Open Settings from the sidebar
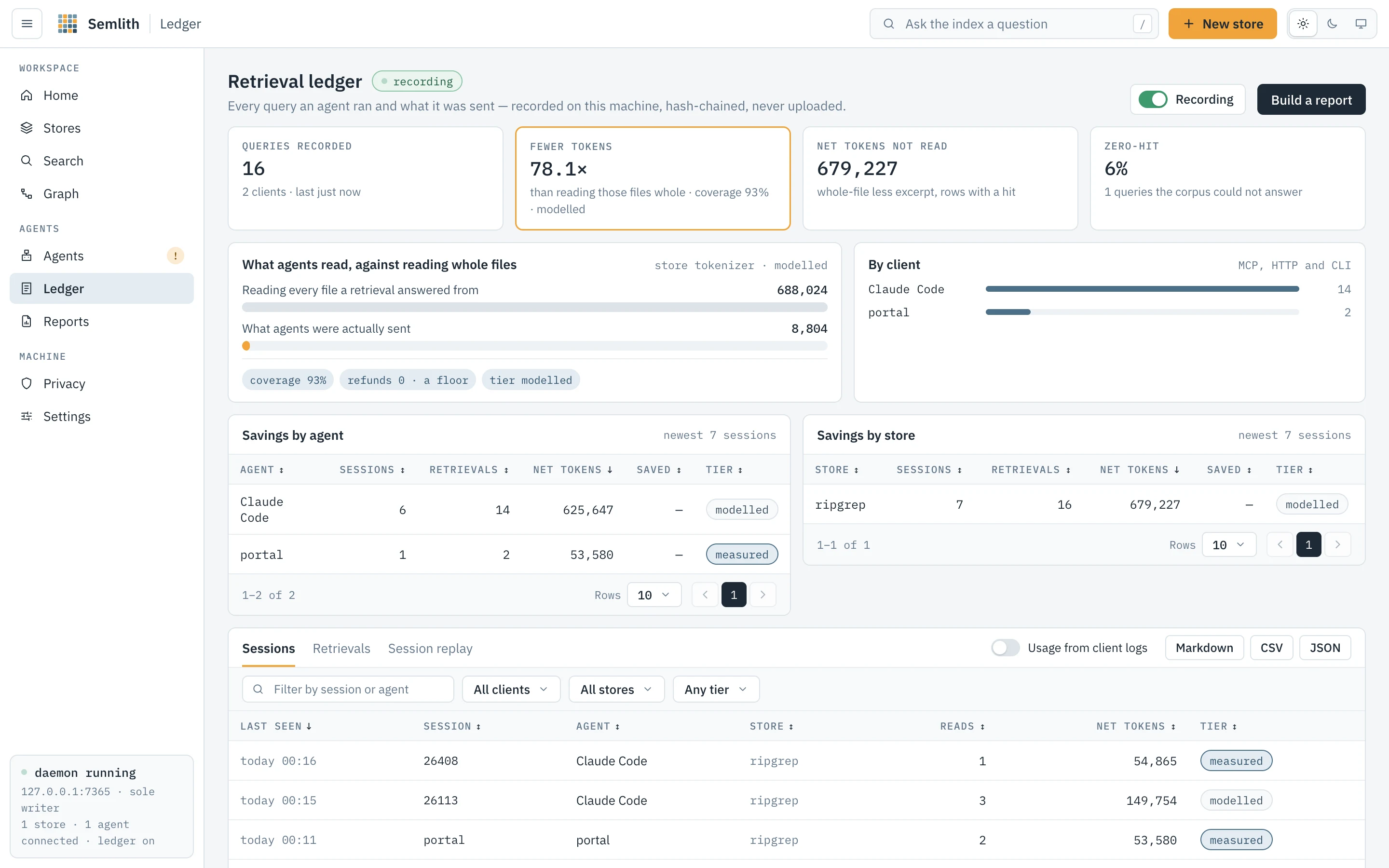1389x868 pixels. pos(102,416)
